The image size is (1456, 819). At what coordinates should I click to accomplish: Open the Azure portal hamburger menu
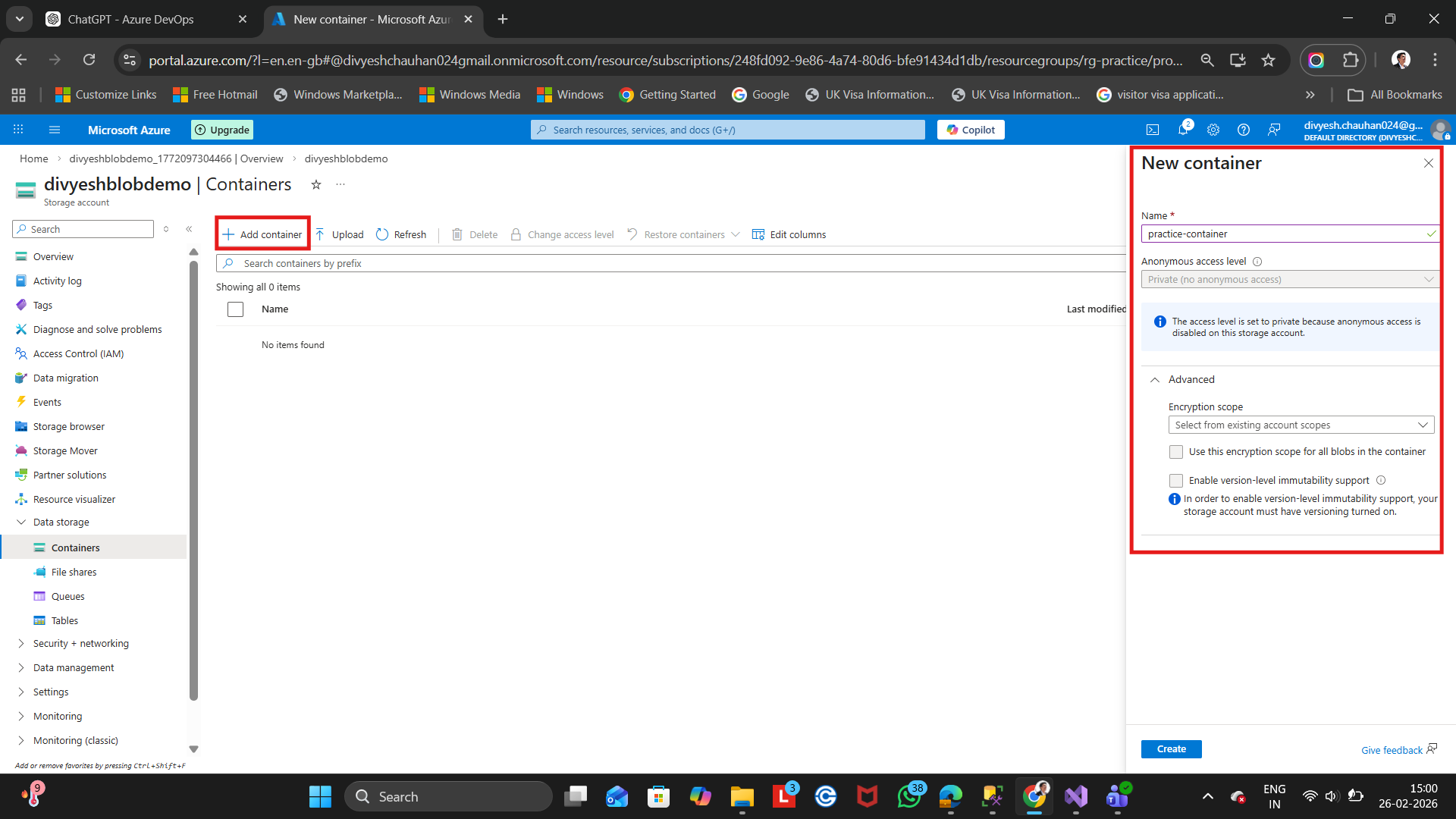[x=55, y=130]
